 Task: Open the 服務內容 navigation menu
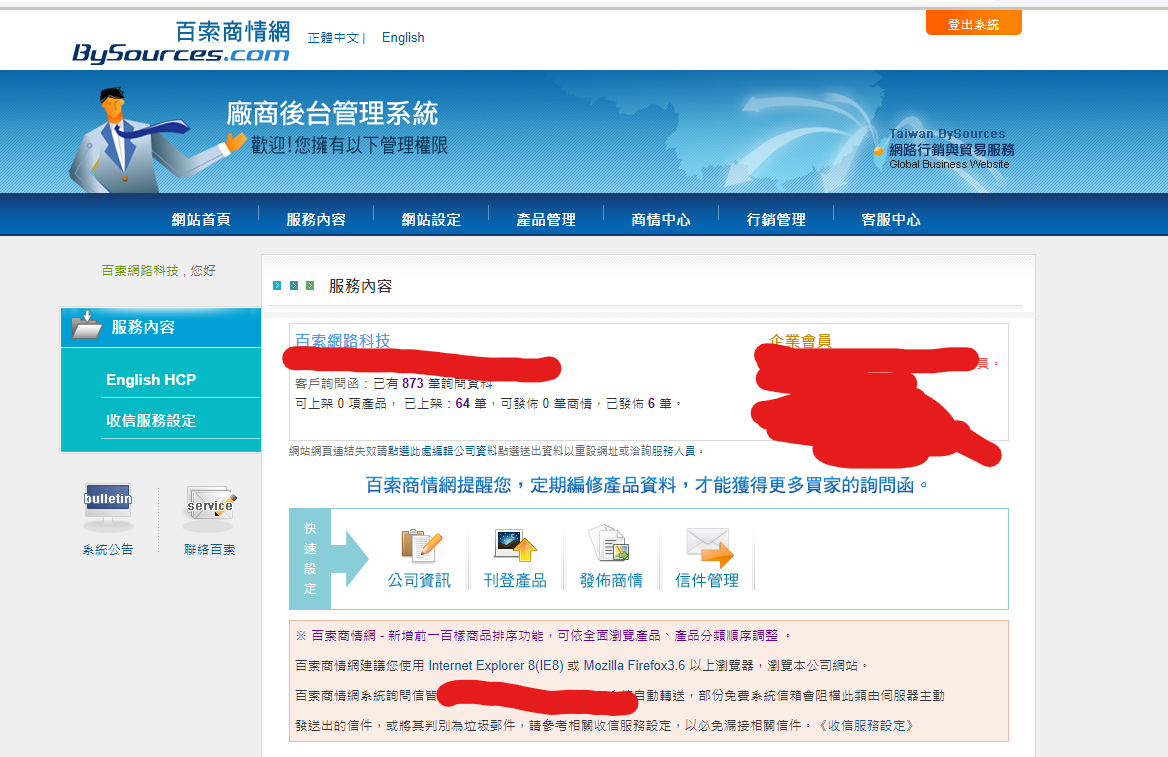coord(316,220)
